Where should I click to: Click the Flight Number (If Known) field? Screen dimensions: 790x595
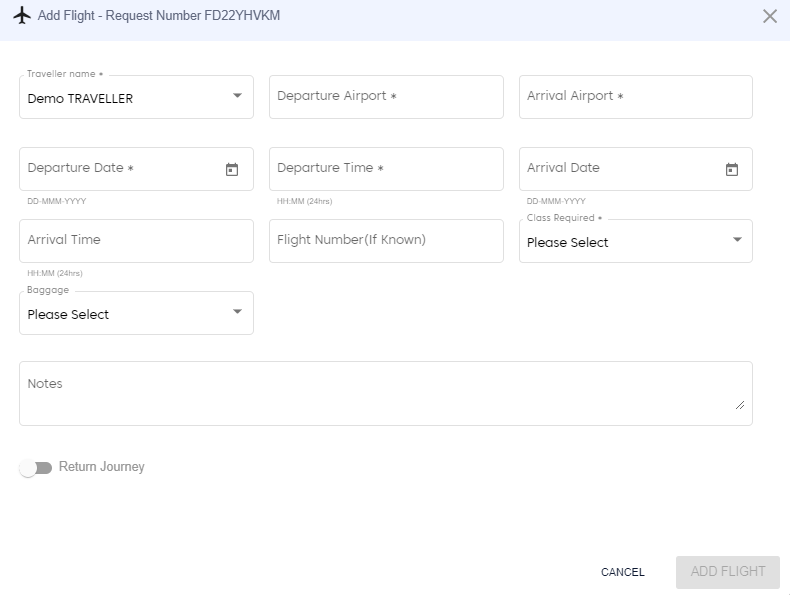point(386,241)
